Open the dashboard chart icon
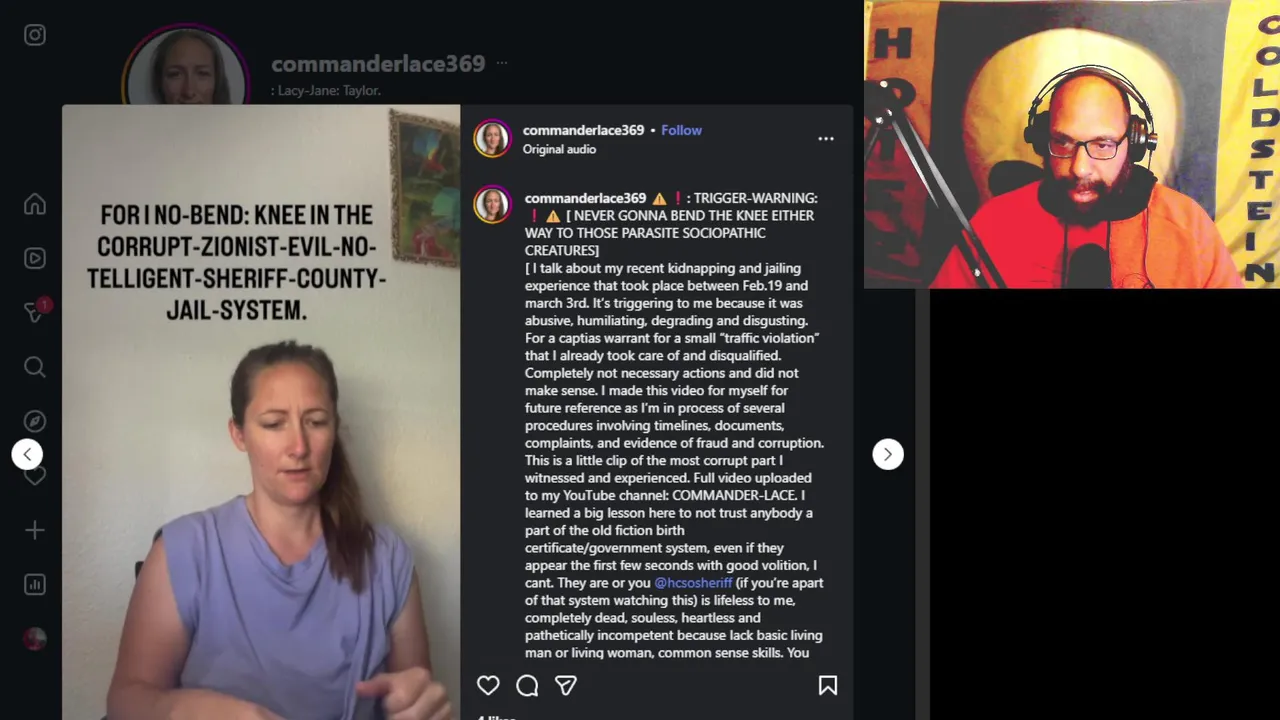The width and height of the screenshot is (1280, 720). click(x=35, y=584)
